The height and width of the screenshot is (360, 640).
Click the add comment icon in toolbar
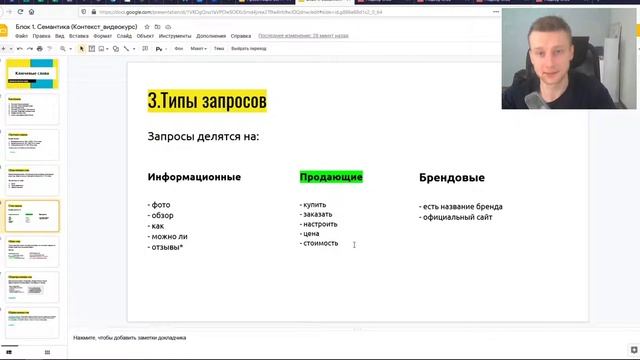[145, 49]
